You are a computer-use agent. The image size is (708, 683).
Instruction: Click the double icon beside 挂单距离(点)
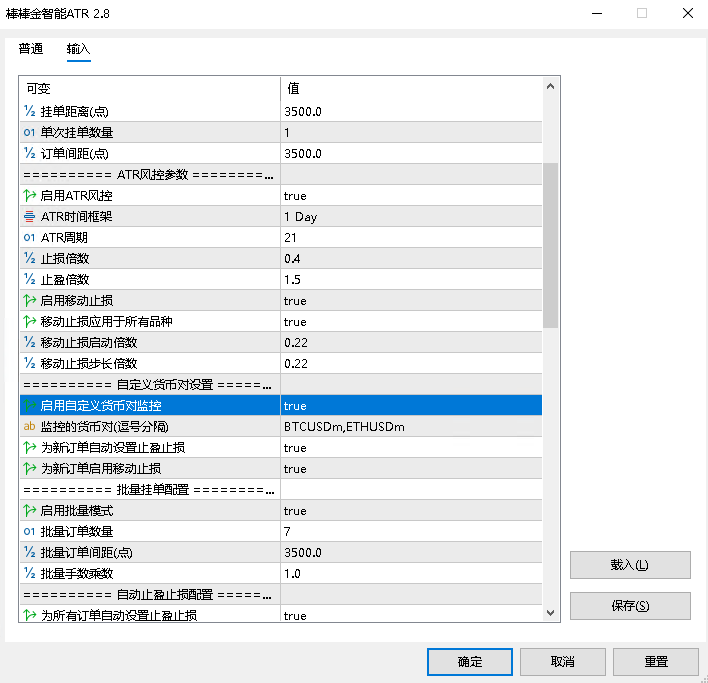coord(29,111)
